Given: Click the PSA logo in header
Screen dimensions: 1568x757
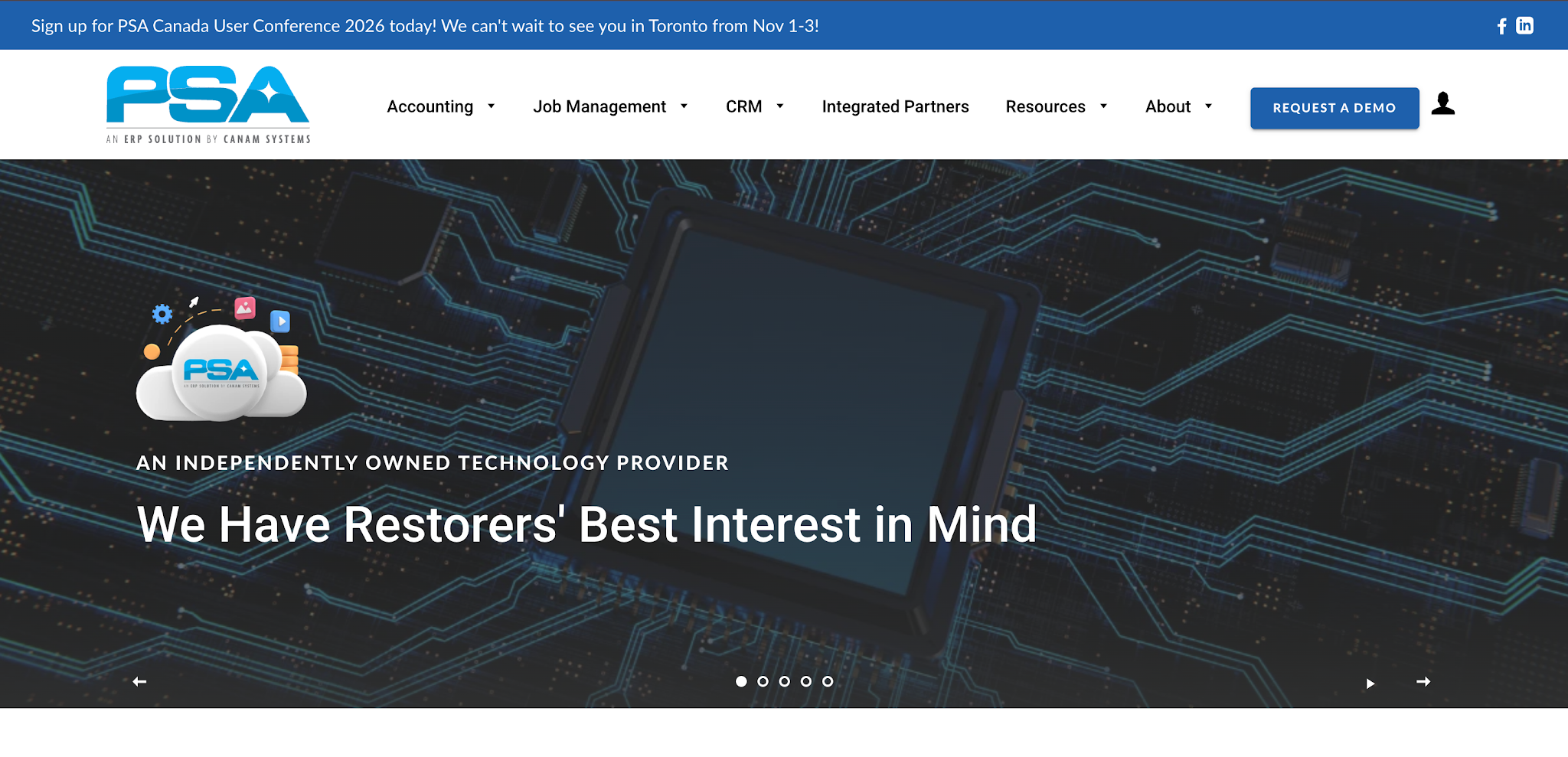Looking at the screenshot, I should tap(208, 105).
